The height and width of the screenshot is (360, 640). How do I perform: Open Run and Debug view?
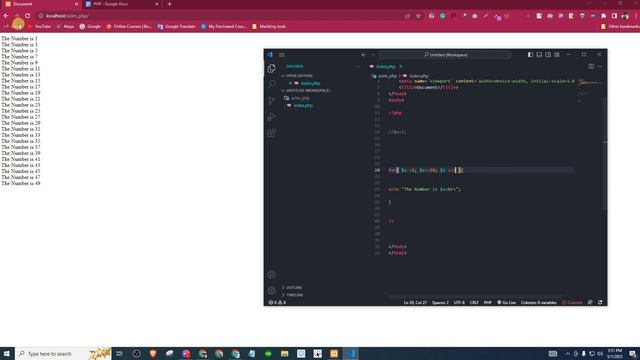point(271,117)
